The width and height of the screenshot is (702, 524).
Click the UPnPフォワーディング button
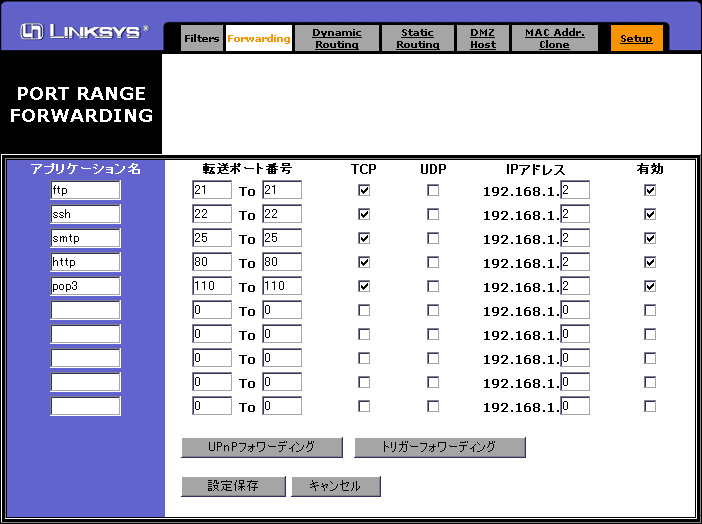coord(262,447)
